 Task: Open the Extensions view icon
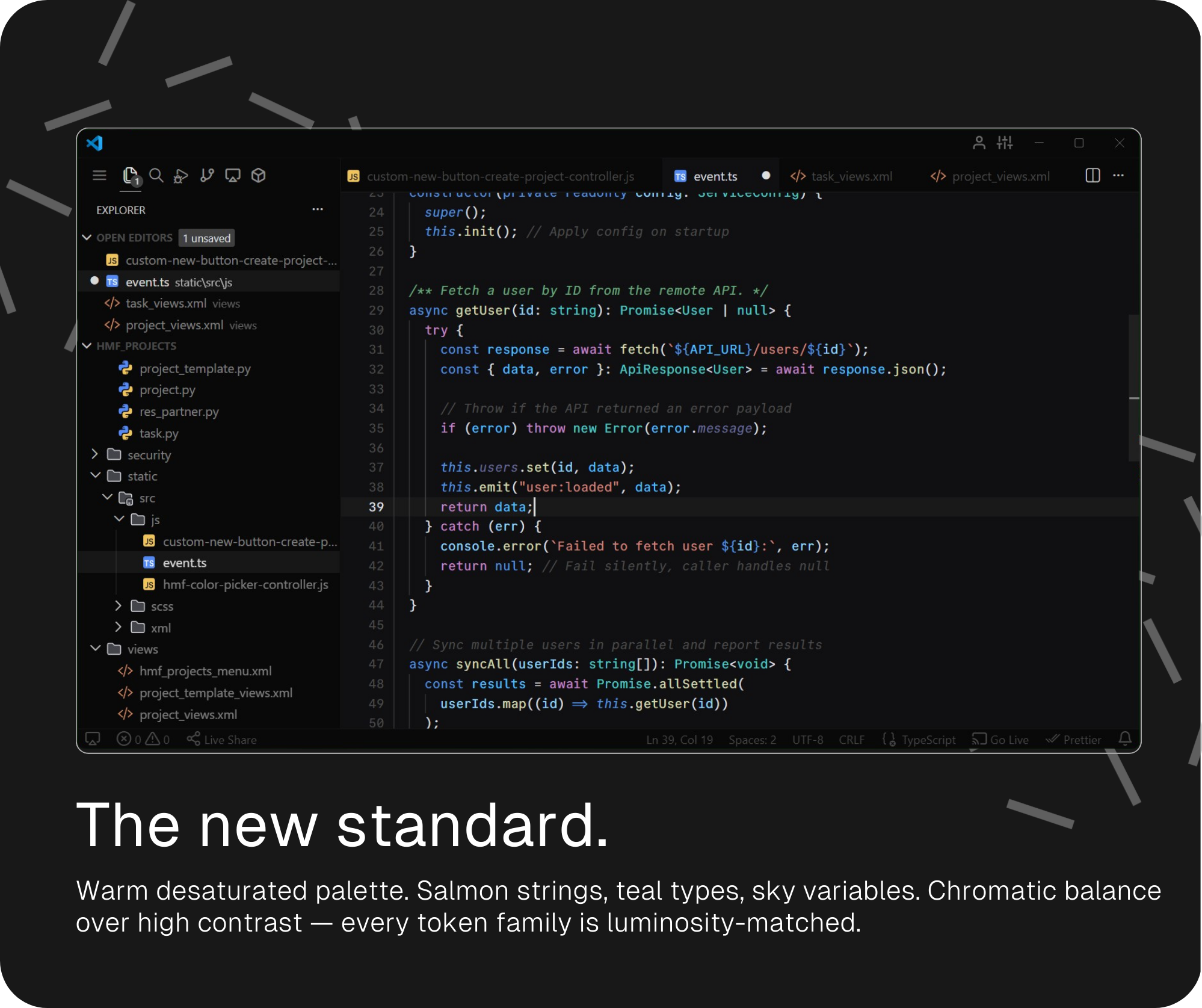[x=259, y=175]
